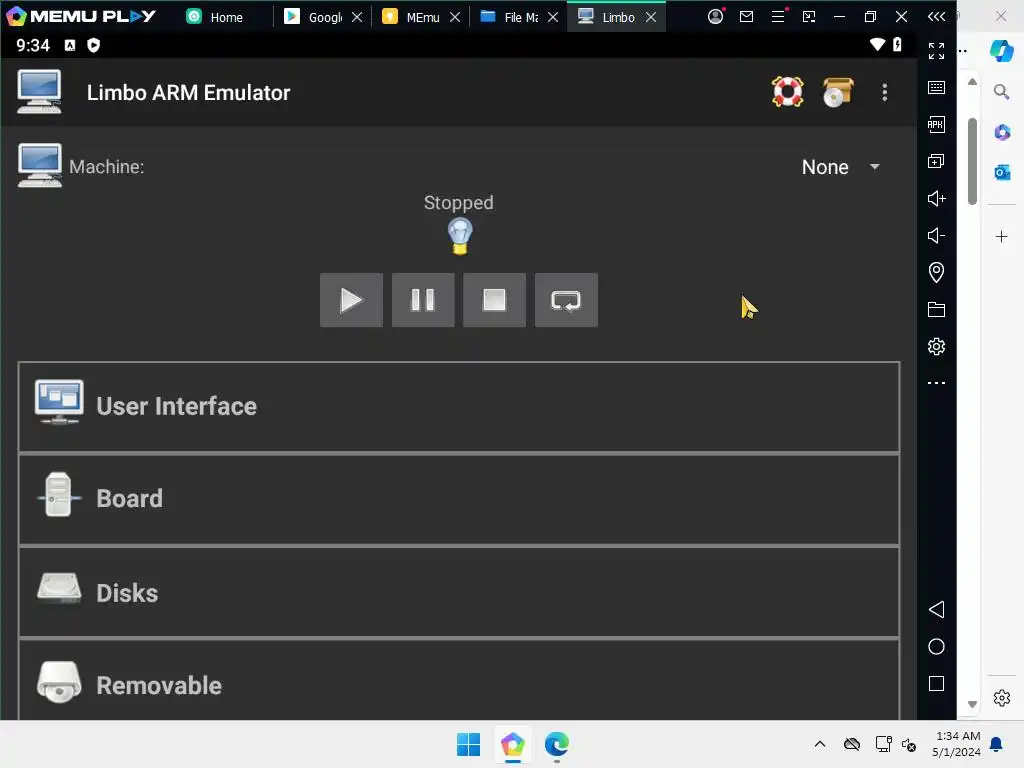This screenshot has width=1024, height=768.
Task: Open the multi-instance manager sidebar icon
Action: click(x=936, y=161)
